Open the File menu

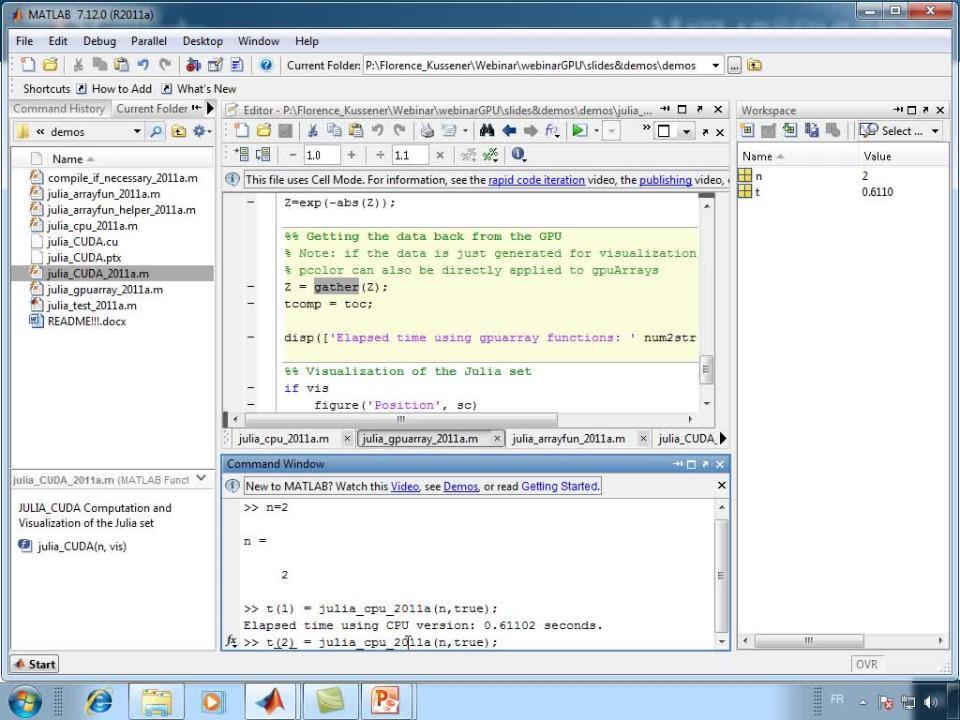pos(24,41)
